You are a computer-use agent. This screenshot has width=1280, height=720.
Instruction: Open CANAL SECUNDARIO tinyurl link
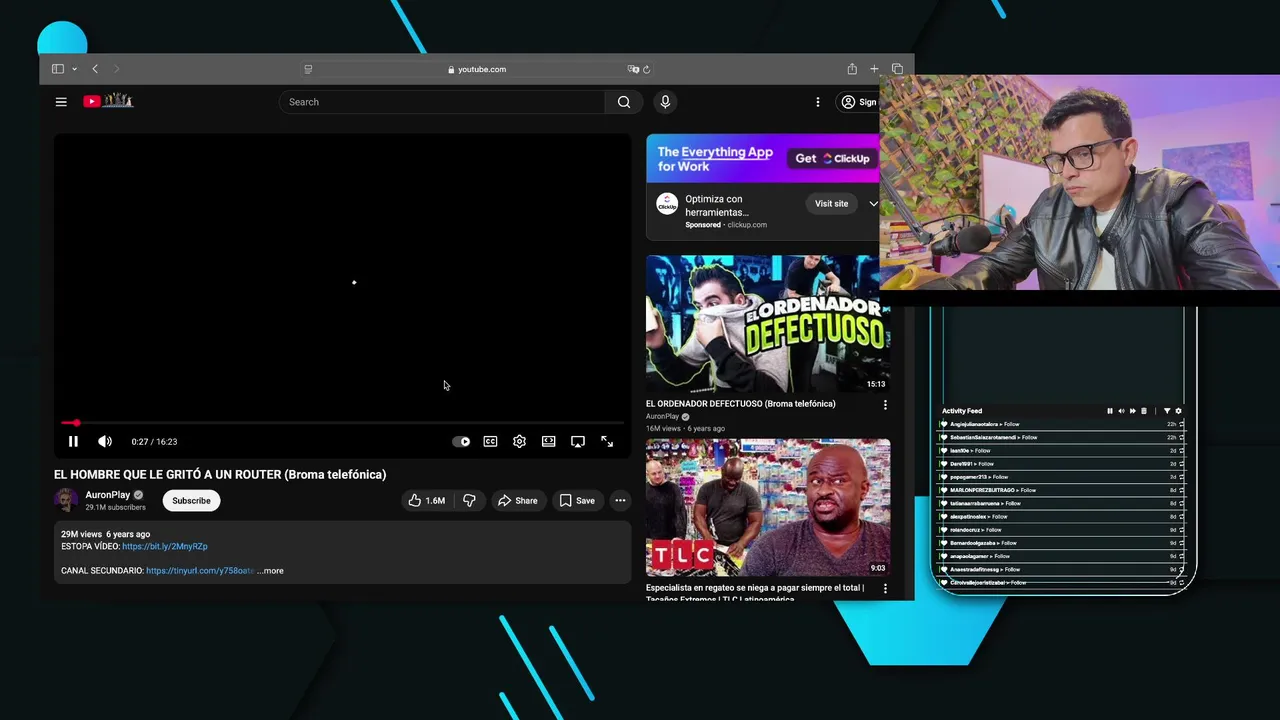click(200, 571)
